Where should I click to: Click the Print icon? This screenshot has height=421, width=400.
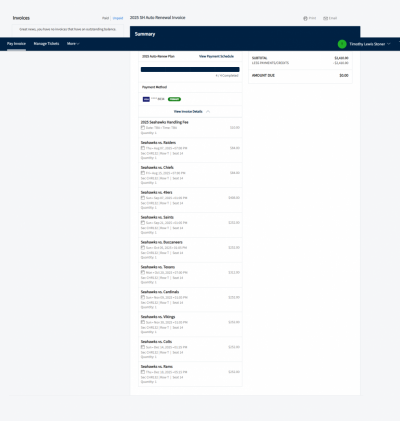305,18
